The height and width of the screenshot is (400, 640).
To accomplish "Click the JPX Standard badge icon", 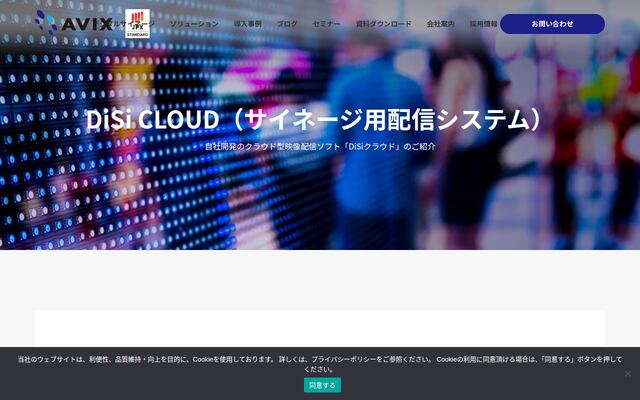I will pos(137,24).
